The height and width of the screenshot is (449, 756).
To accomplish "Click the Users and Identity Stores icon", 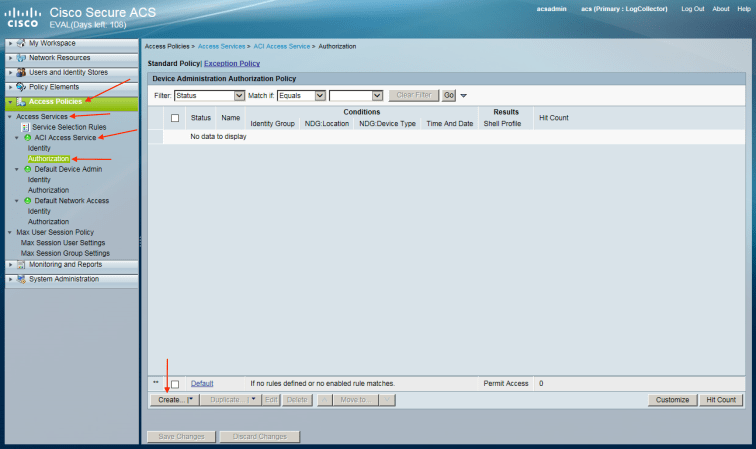I will [x=21, y=72].
